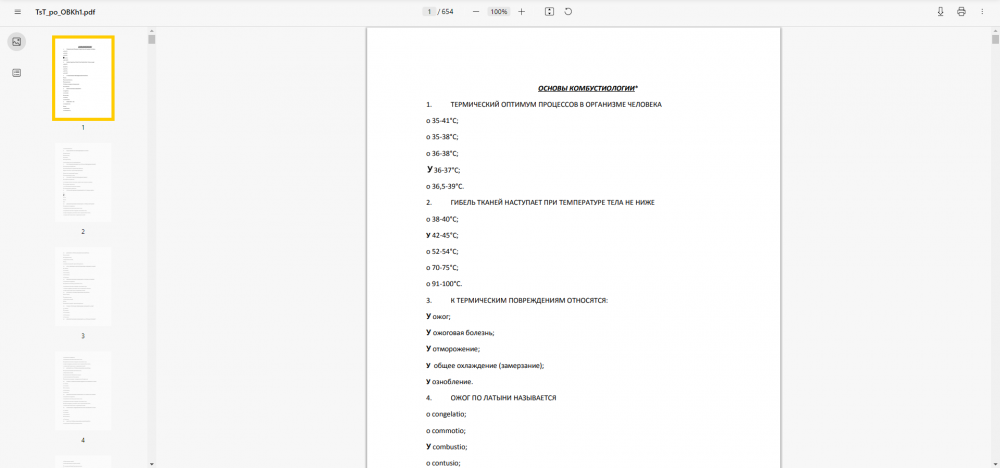Click the answer ожог

click(438, 316)
